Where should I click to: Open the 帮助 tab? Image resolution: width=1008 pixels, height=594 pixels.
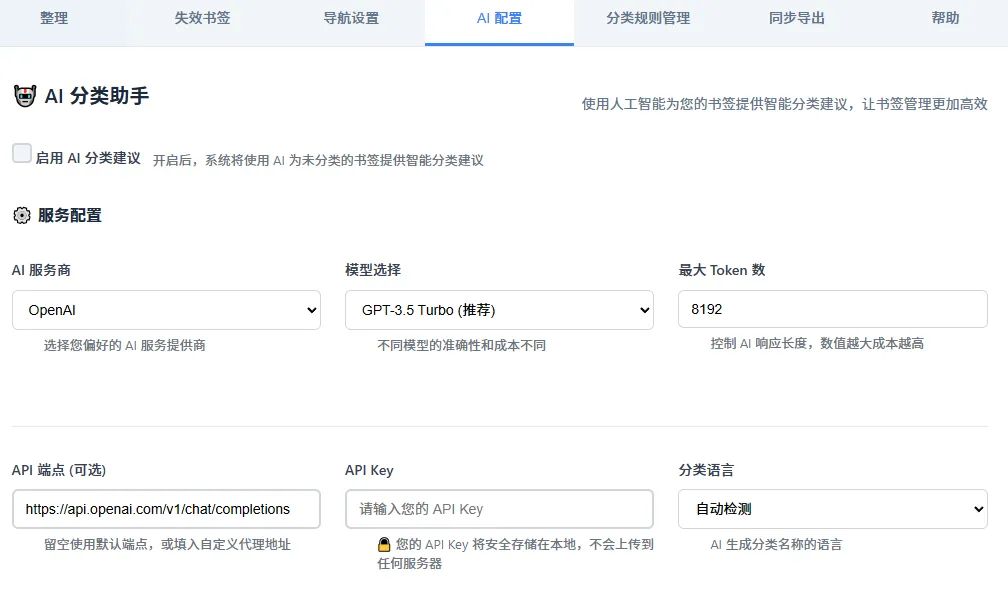945,18
